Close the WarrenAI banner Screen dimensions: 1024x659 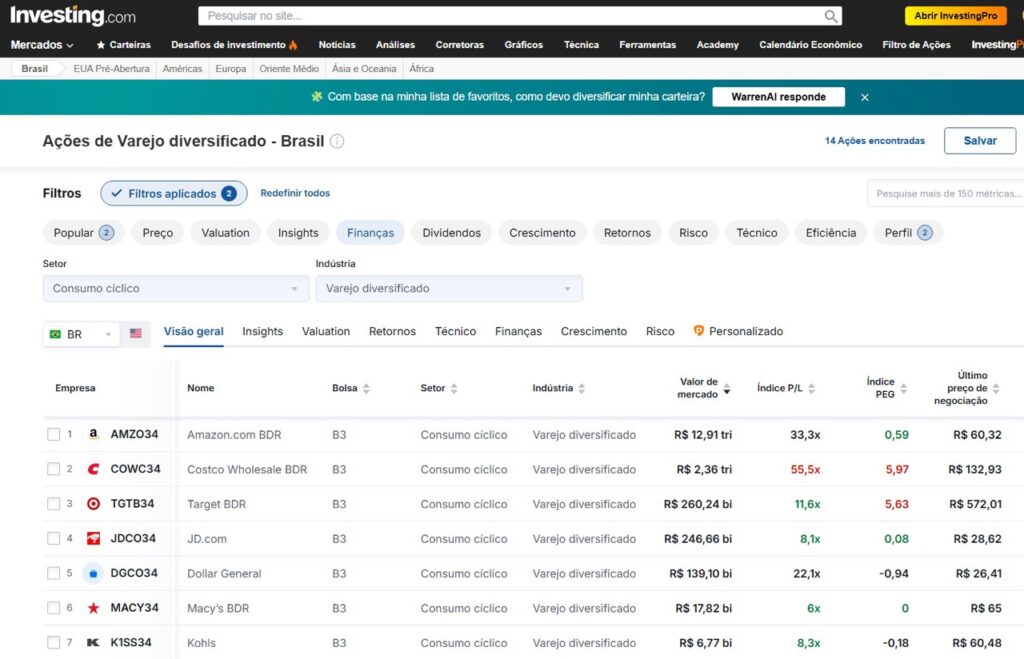click(865, 97)
